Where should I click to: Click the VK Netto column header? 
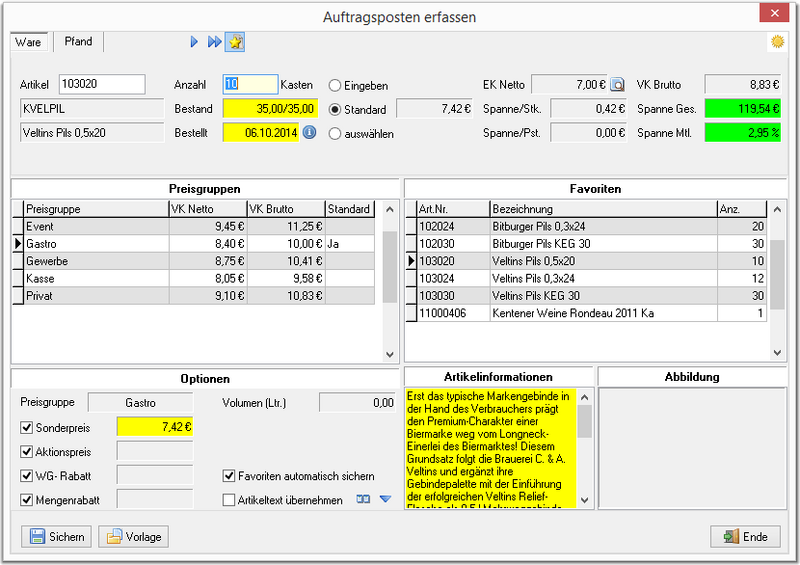(x=208, y=209)
